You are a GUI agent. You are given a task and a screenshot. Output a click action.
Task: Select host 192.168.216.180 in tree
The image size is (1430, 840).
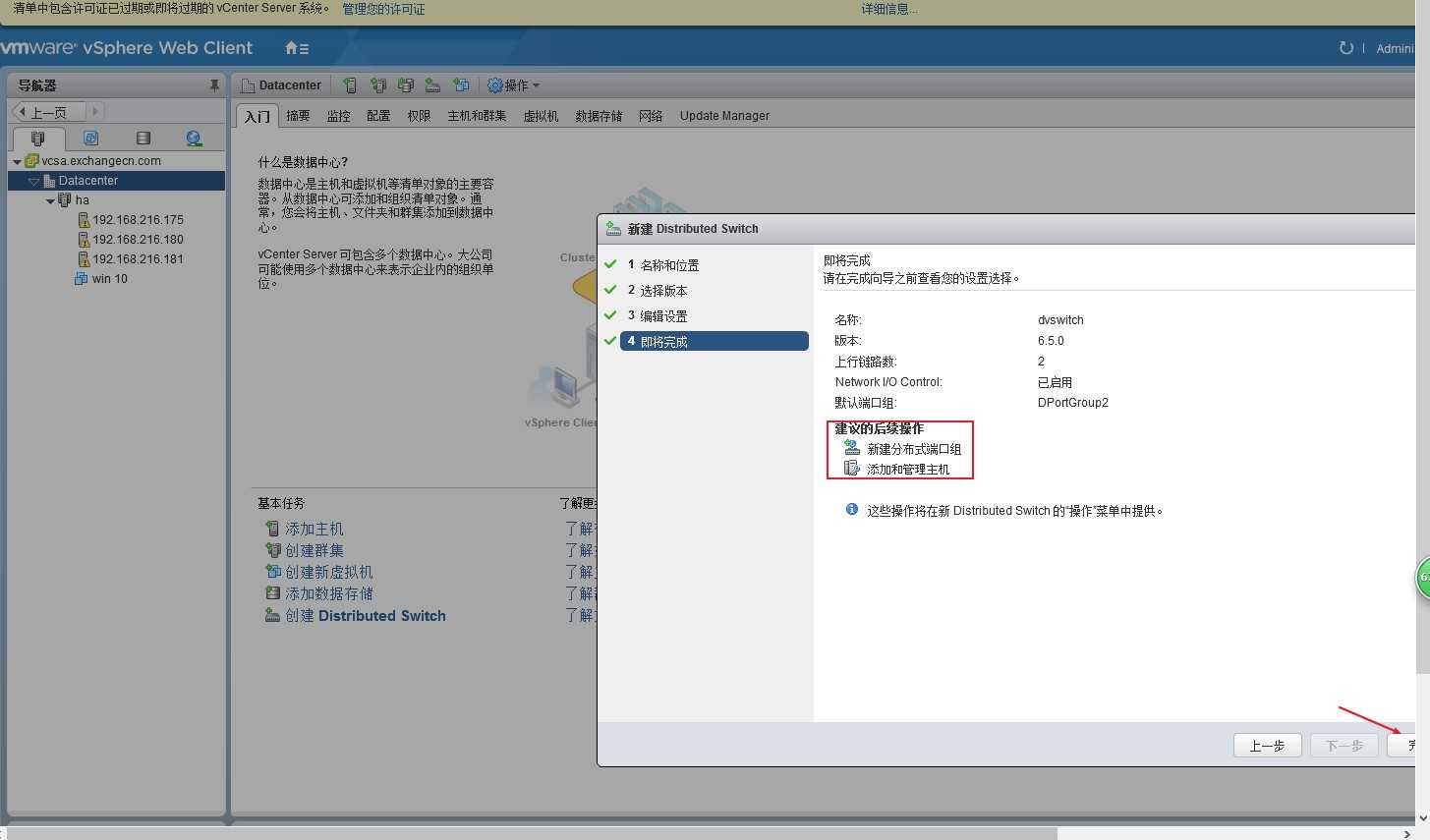tap(138, 240)
